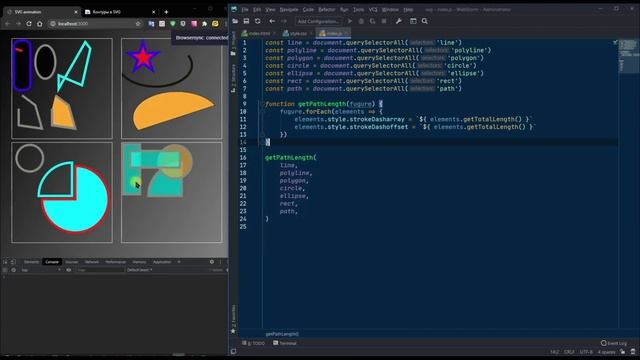Switch to DevTools Network tab
The image size is (640, 360).
click(92, 262)
